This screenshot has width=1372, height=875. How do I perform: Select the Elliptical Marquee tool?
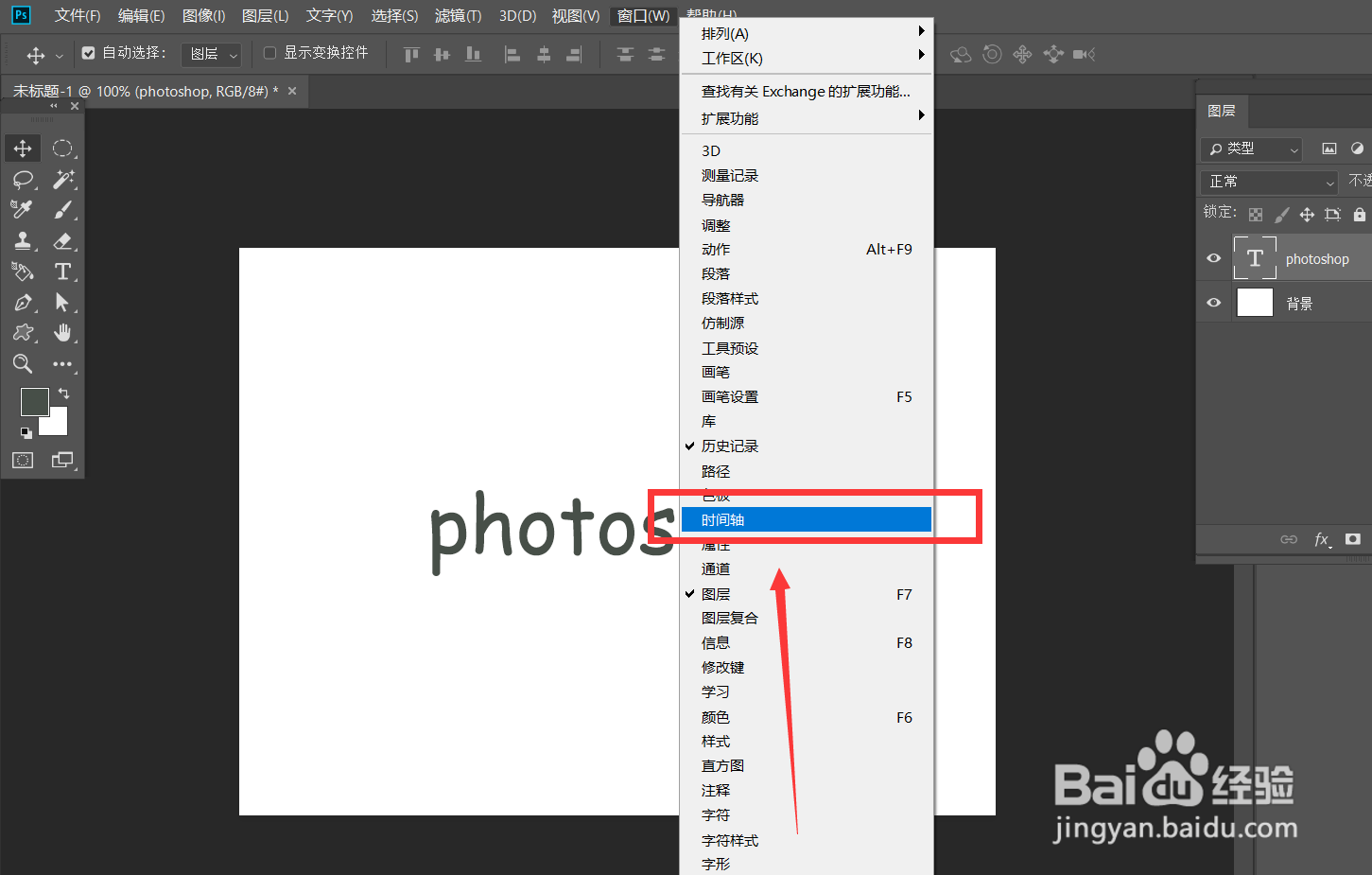click(x=62, y=149)
